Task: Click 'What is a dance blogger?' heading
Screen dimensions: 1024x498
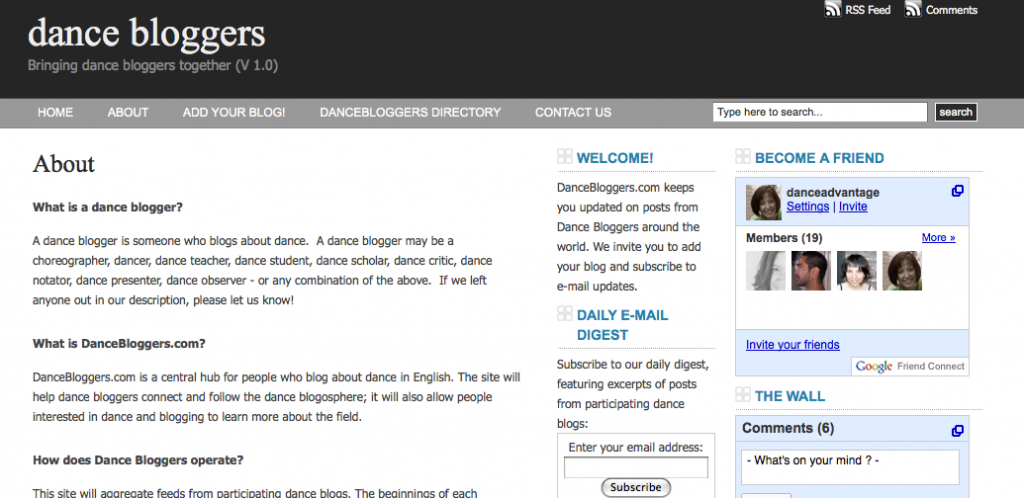Action: click(108, 208)
